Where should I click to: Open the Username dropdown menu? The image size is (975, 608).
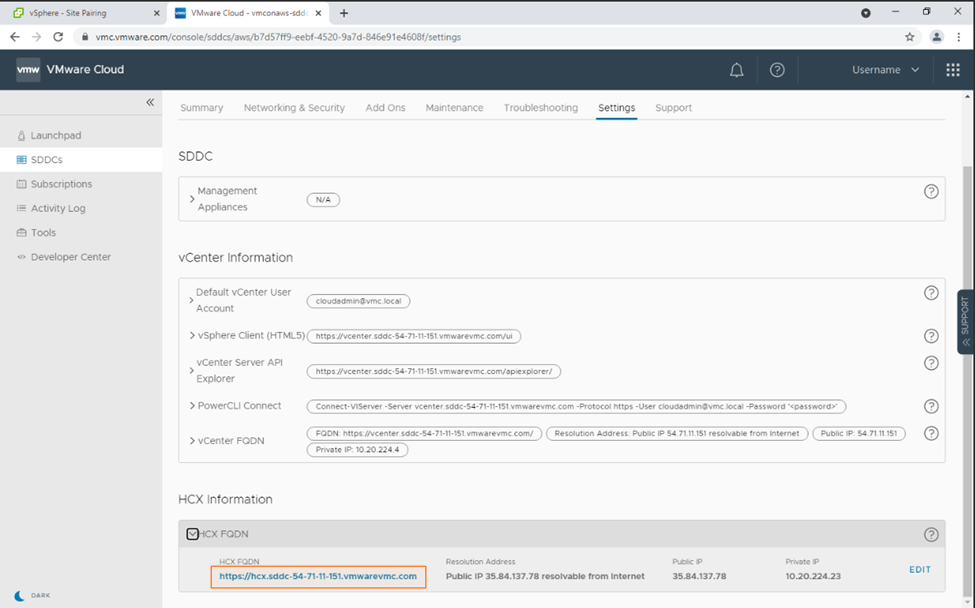[885, 70]
